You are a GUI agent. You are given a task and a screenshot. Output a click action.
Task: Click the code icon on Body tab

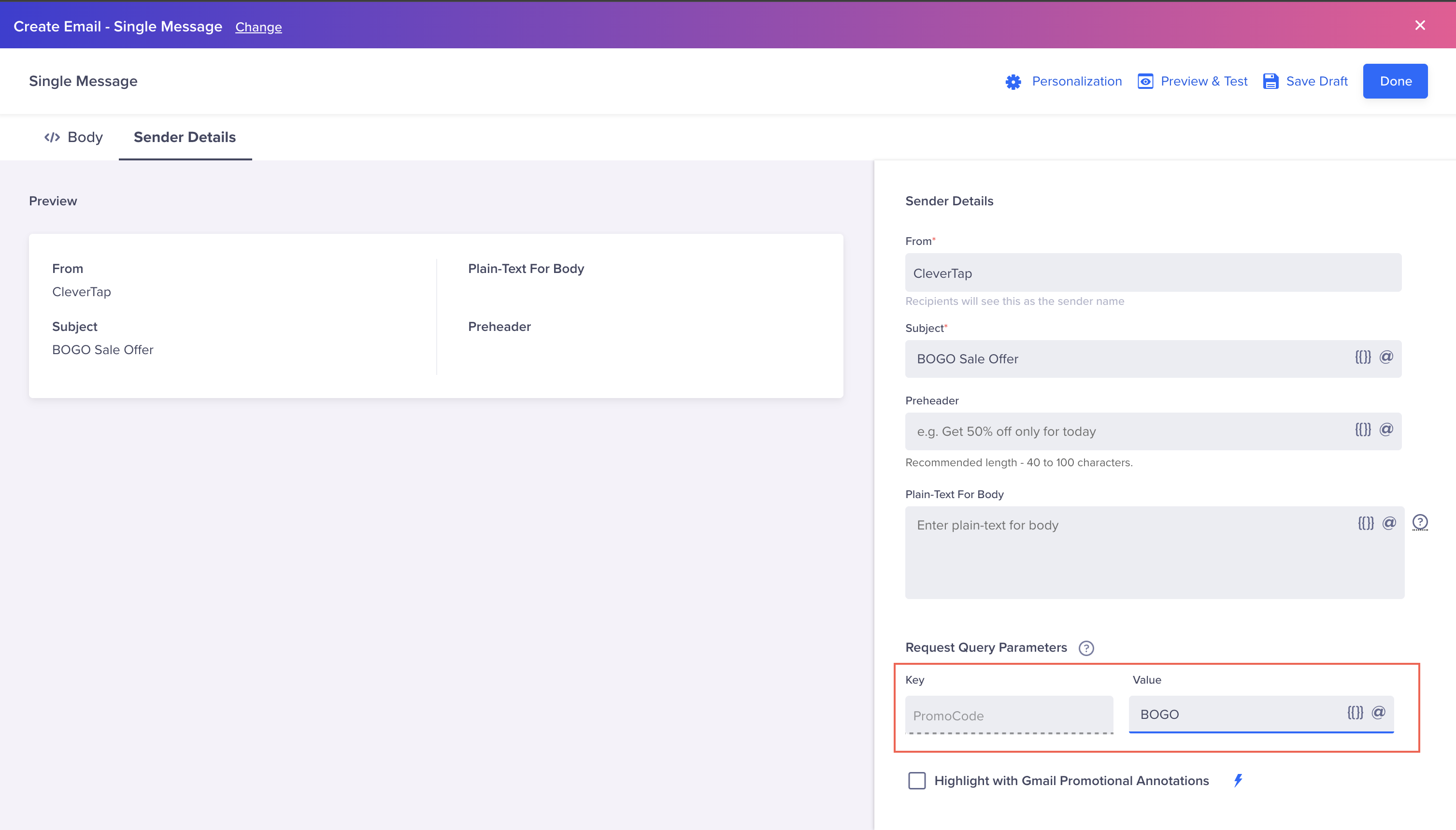[x=52, y=137]
